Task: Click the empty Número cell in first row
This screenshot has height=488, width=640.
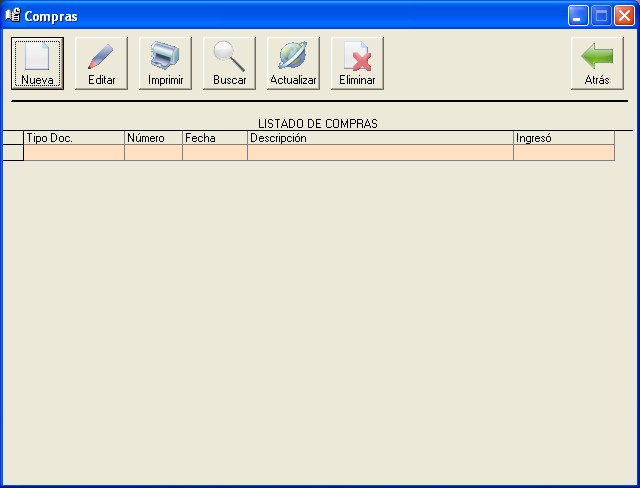Action: pos(153,153)
